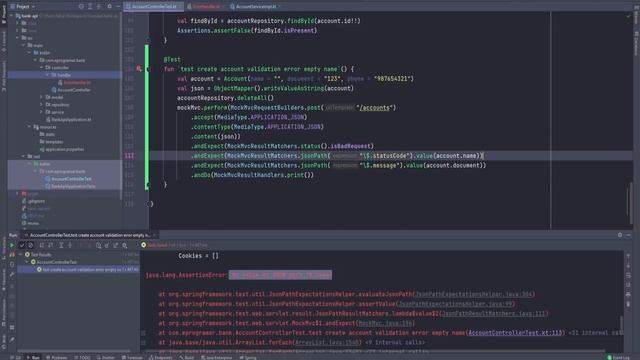The image size is (640, 360).
Task: Open Project view dropdown
Action: pyautogui.click(x=23, y=6)
